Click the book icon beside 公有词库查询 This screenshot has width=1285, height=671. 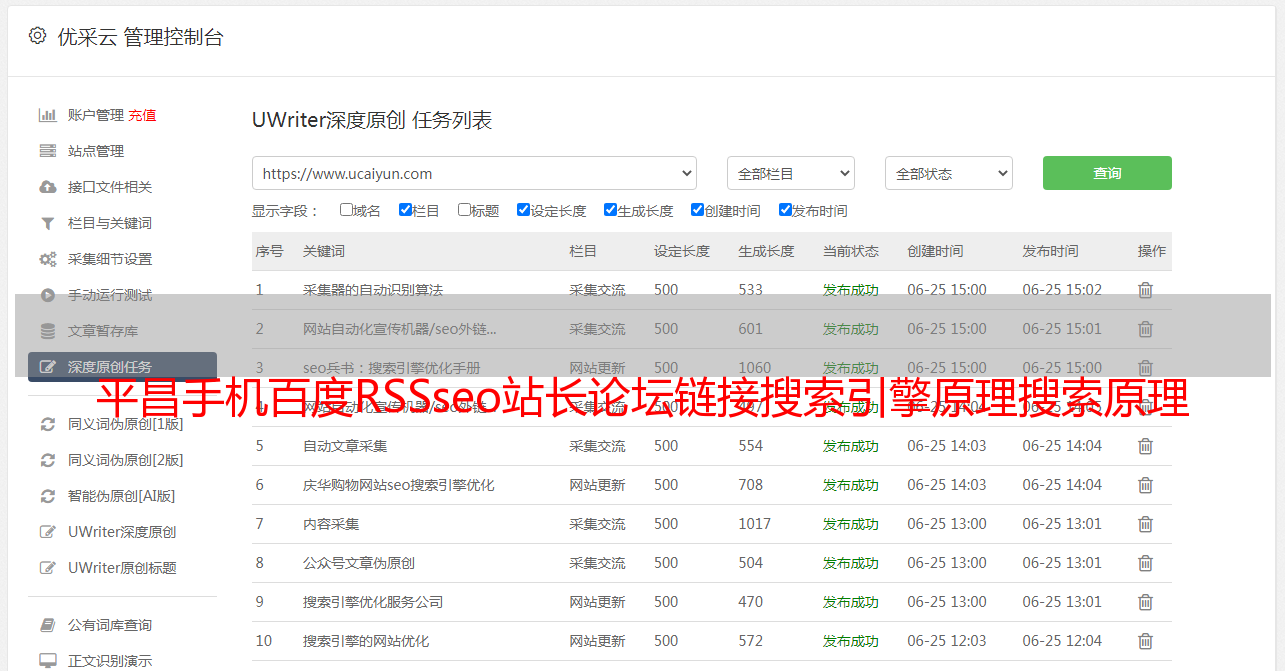click(47, 625)
